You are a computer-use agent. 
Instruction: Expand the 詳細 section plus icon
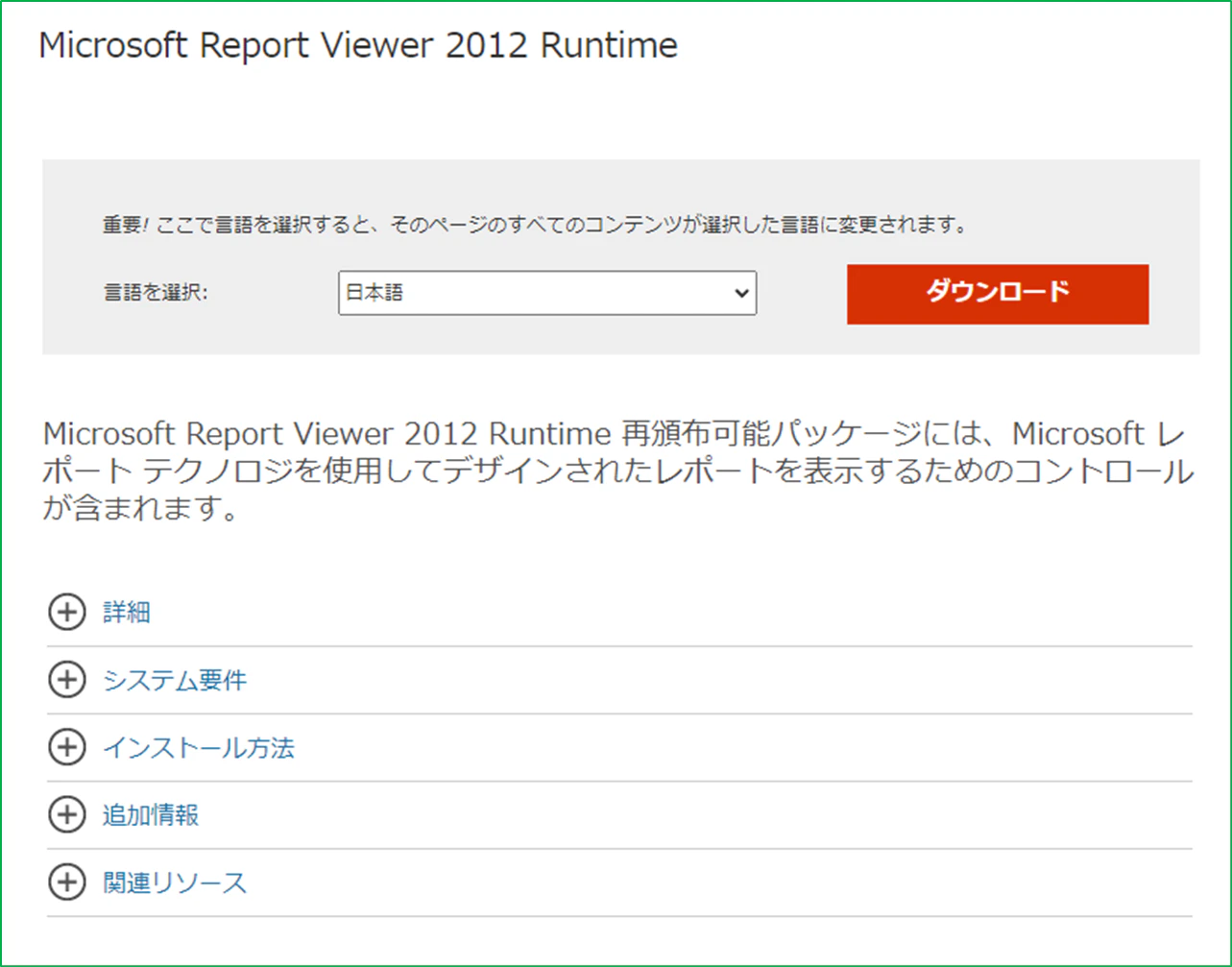[67, 613]
